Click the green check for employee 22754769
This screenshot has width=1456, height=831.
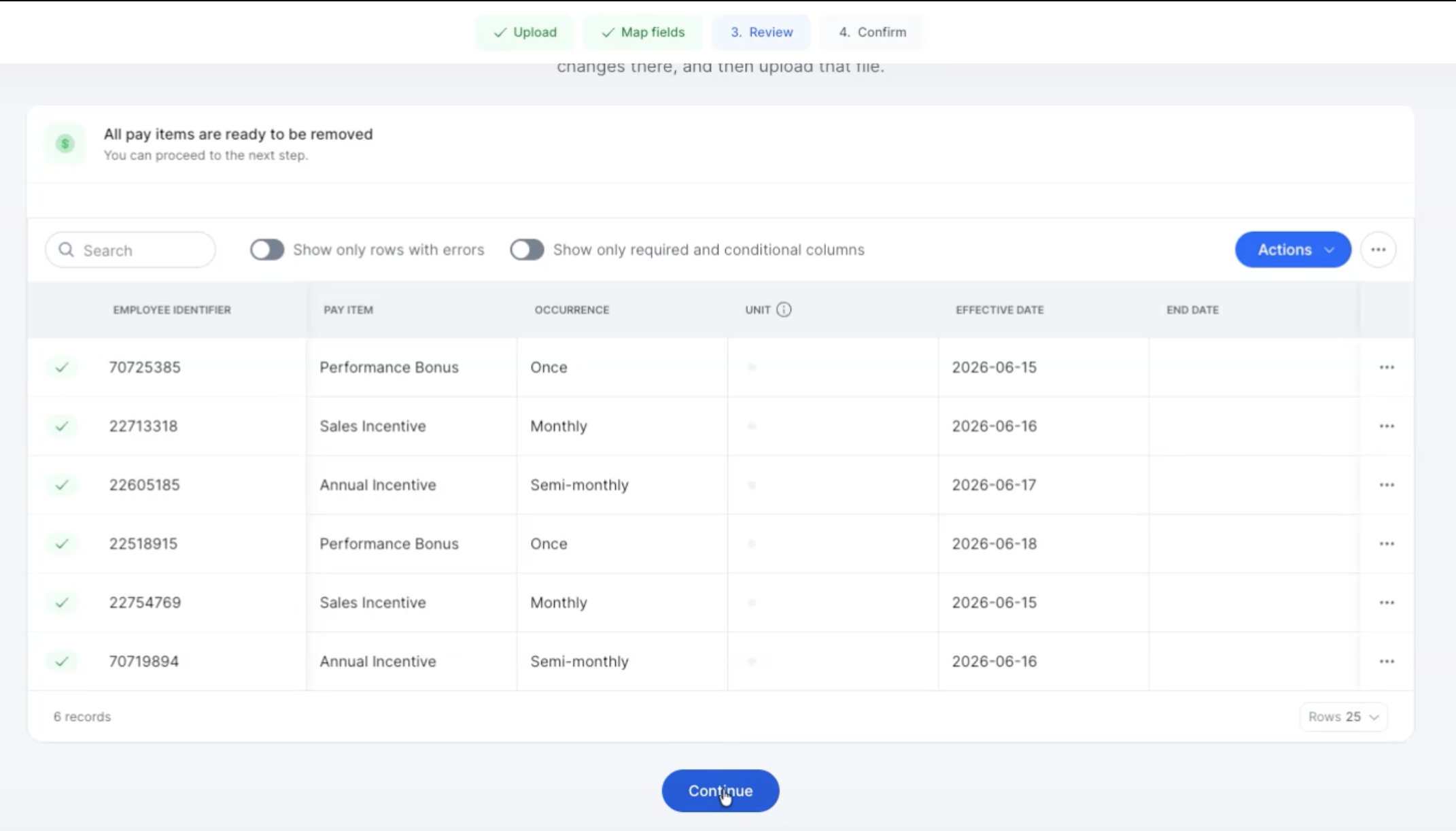62,603
